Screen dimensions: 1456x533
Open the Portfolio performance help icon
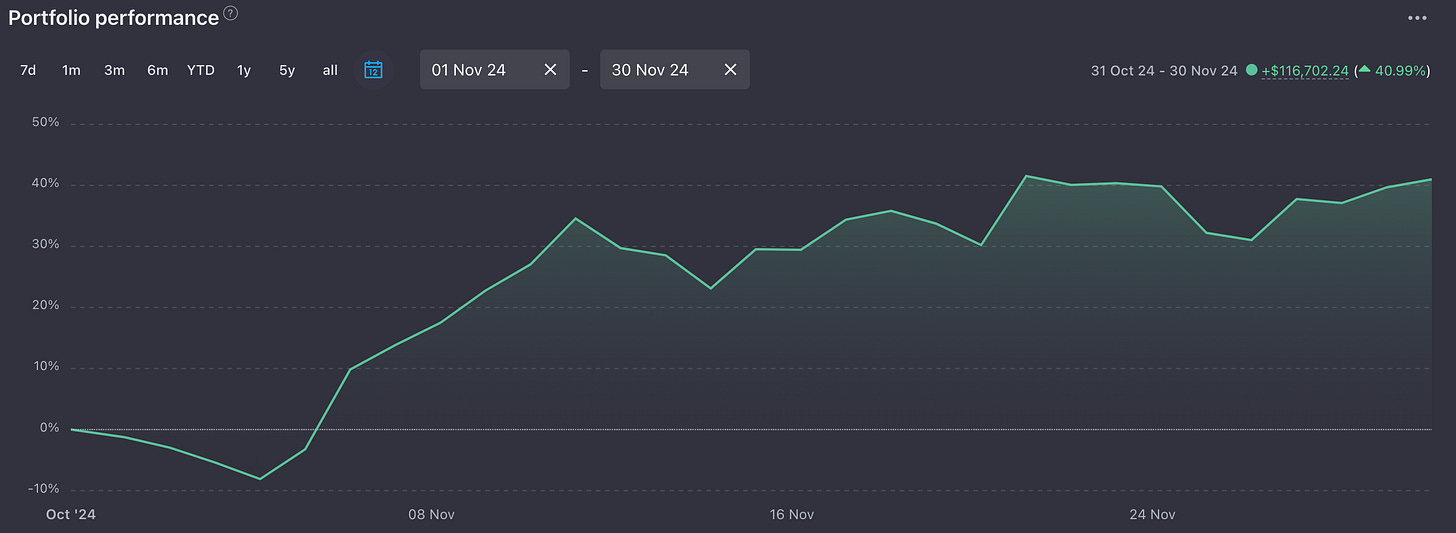pyautogui.click(x=231, y=14)
